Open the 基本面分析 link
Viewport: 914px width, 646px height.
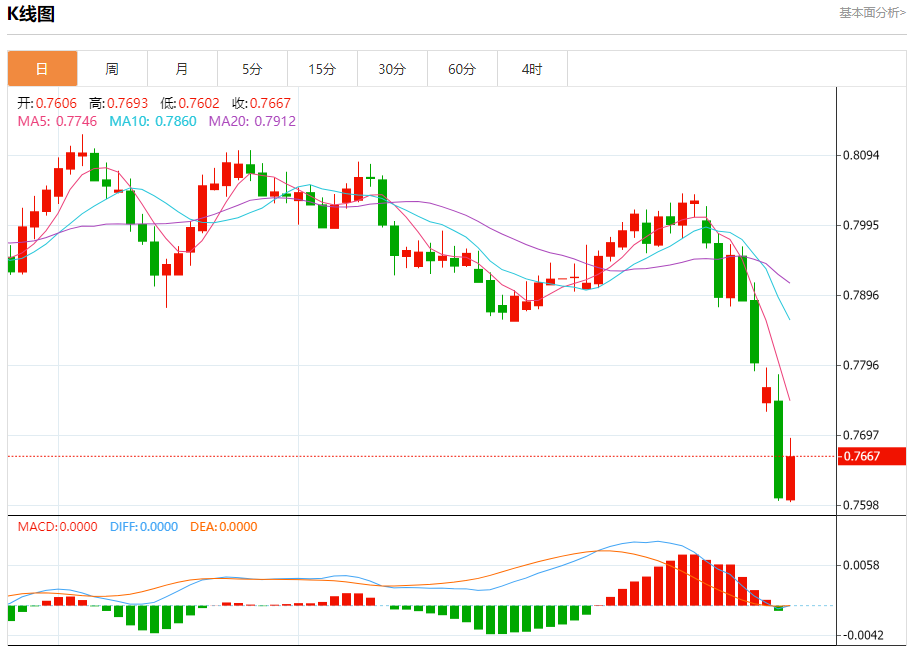[872, 13]
